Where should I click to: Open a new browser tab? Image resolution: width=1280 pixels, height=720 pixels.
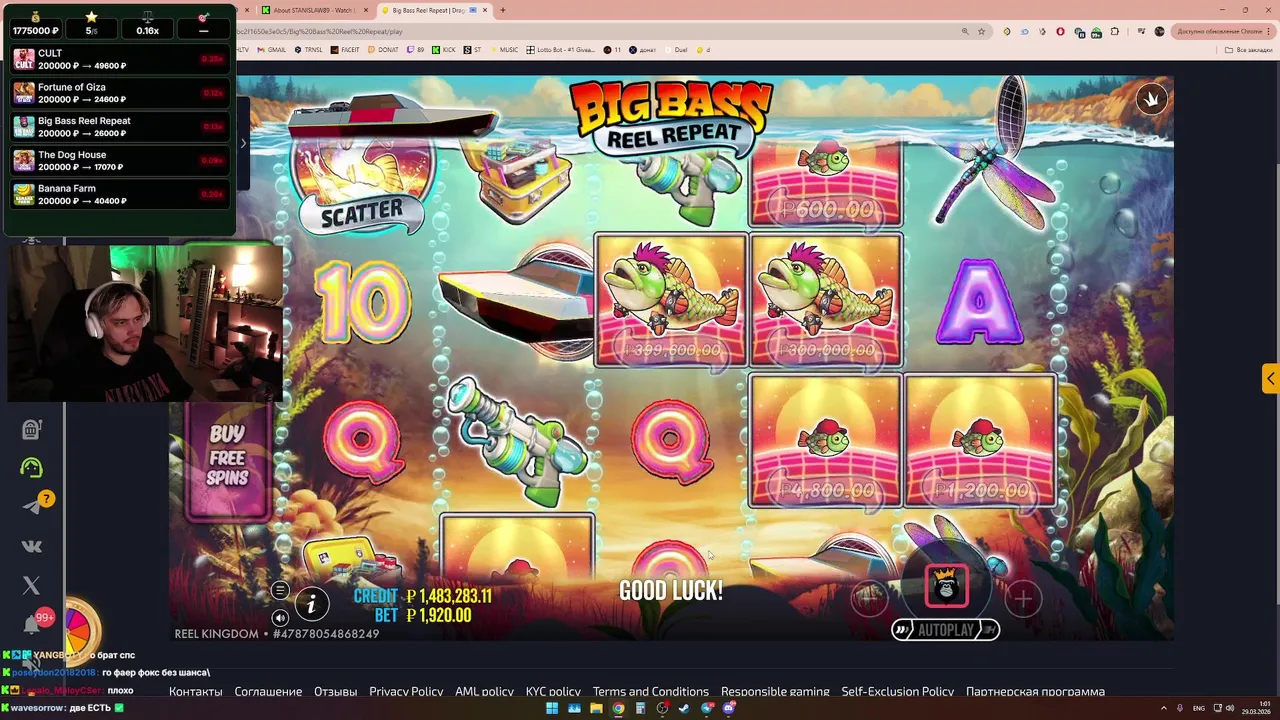point(502,10)
